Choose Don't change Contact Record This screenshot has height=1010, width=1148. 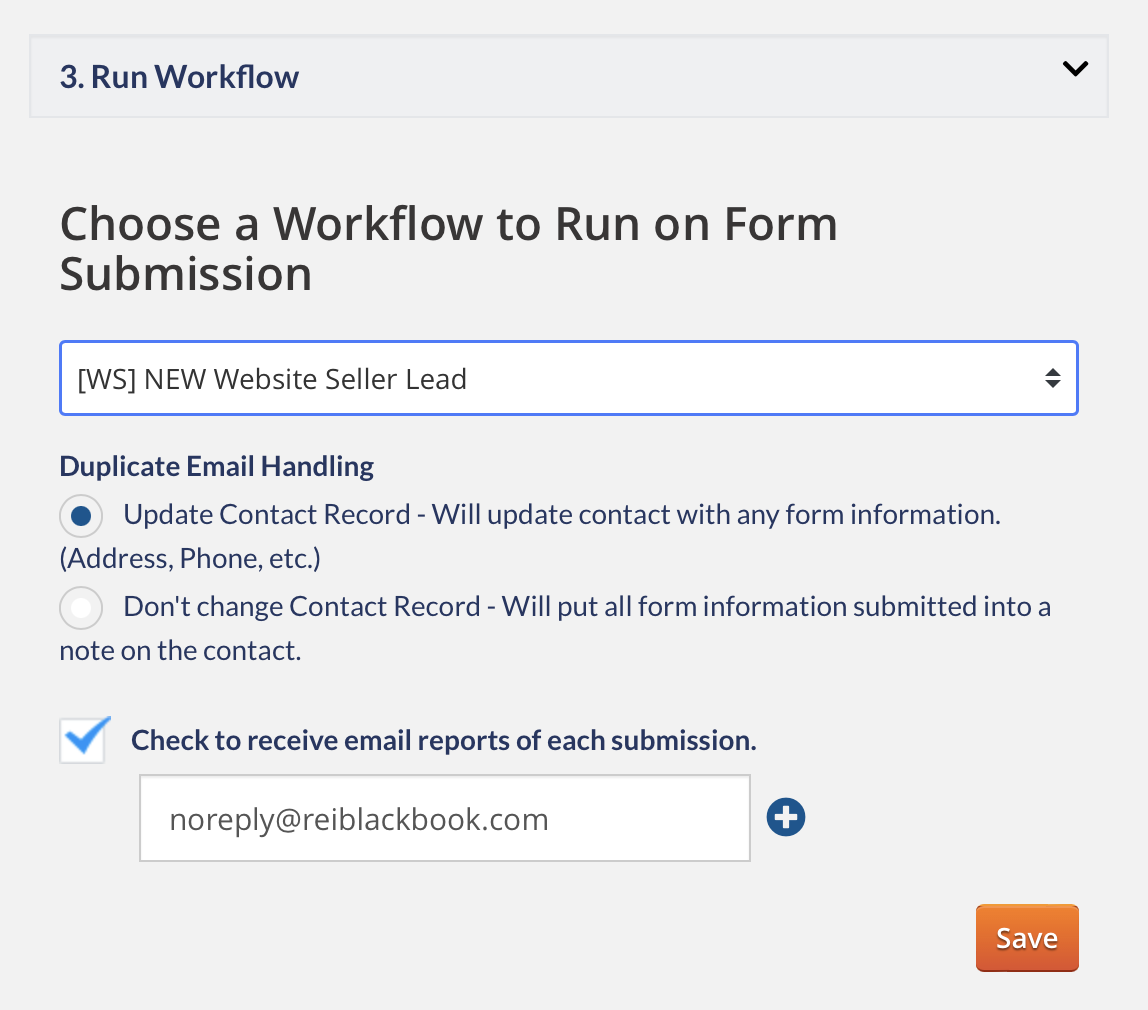coord(81,608)
